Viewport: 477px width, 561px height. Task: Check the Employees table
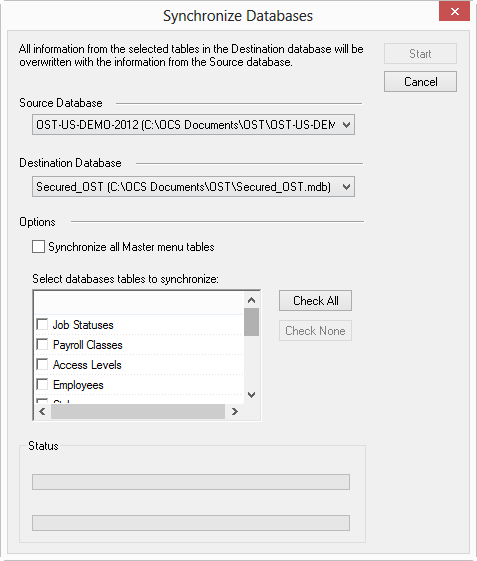(x=42, y=385)
